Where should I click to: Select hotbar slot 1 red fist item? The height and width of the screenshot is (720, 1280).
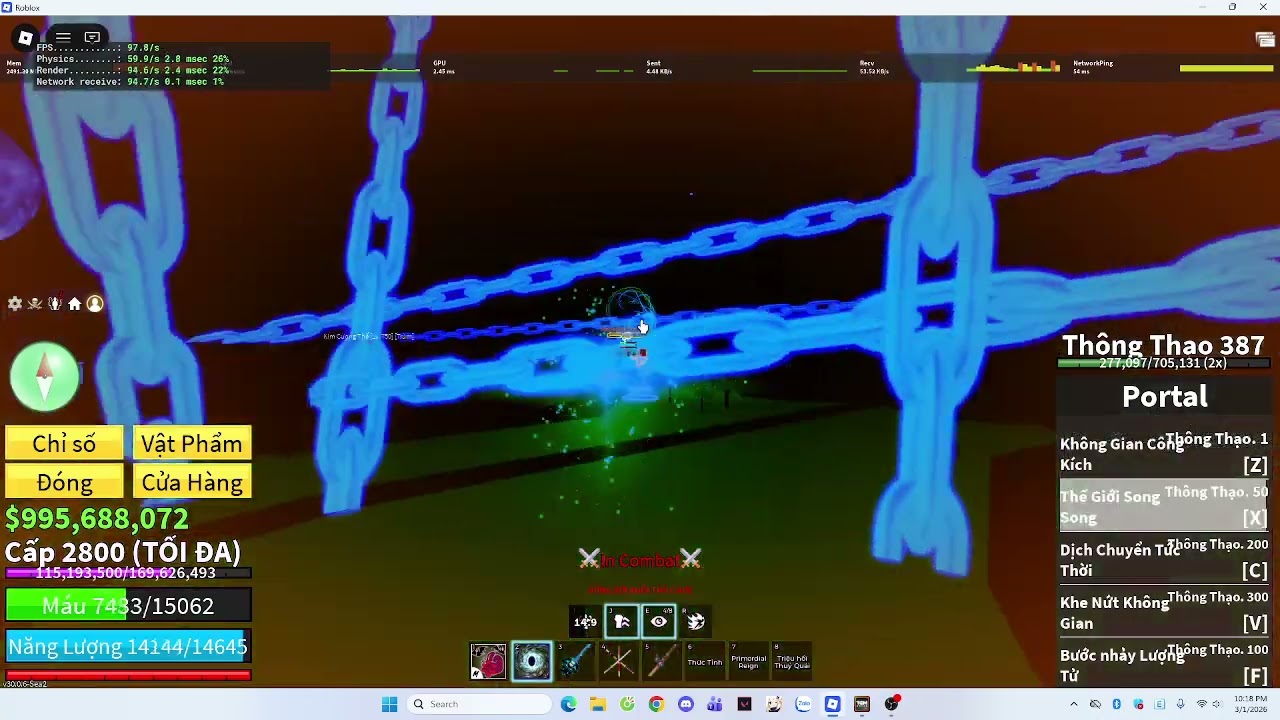[488, 661]
